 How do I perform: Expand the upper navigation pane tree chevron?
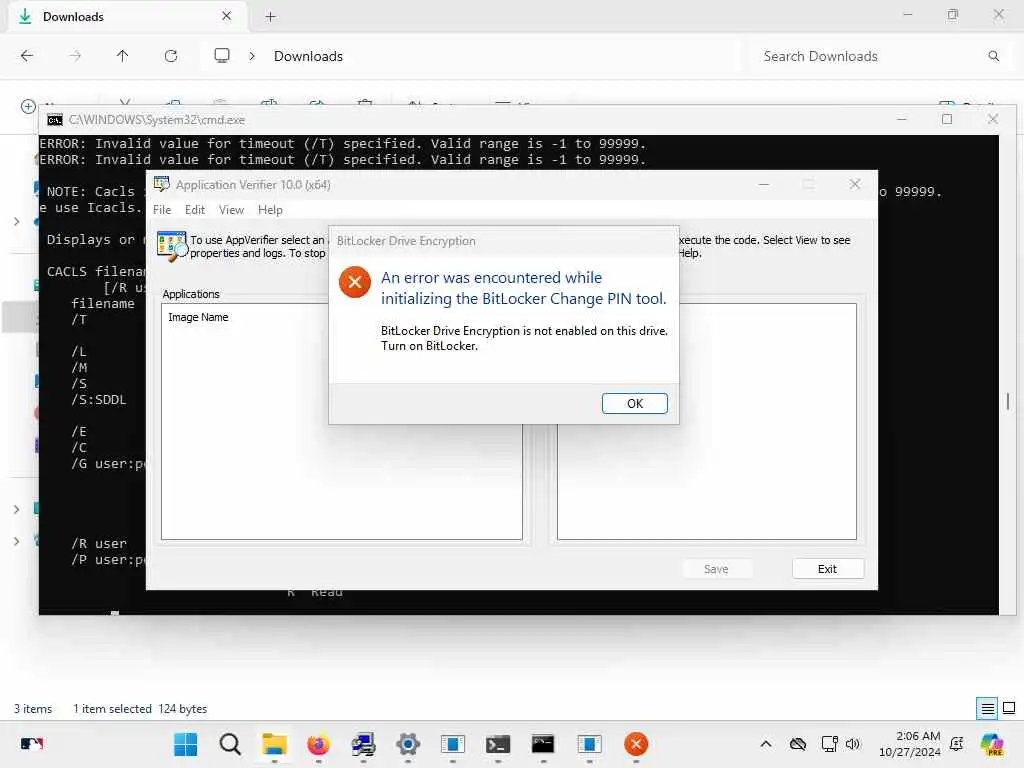16,222
